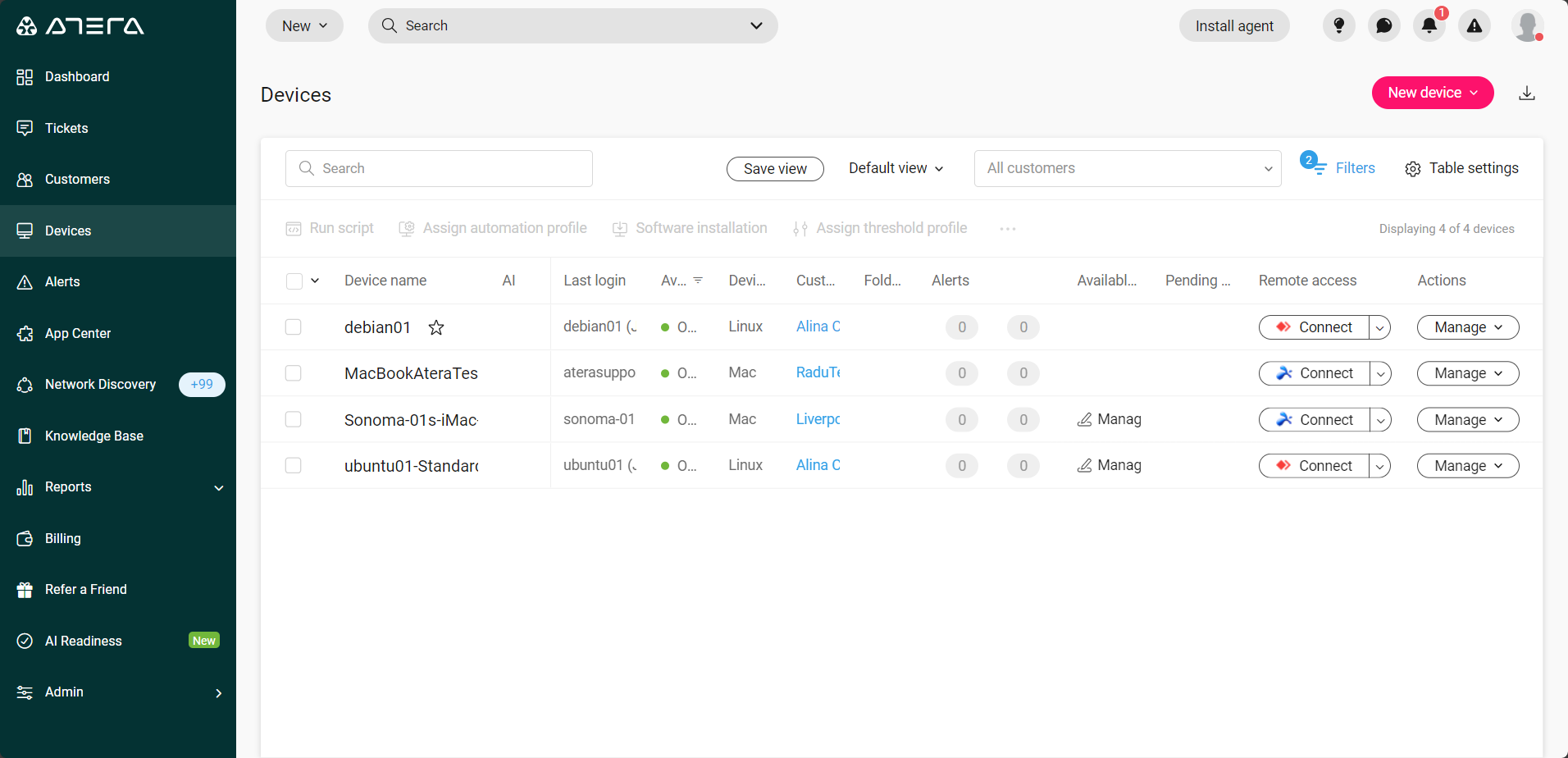
Task: Open the notifications bell
Action: click(x=1429, y=26)
